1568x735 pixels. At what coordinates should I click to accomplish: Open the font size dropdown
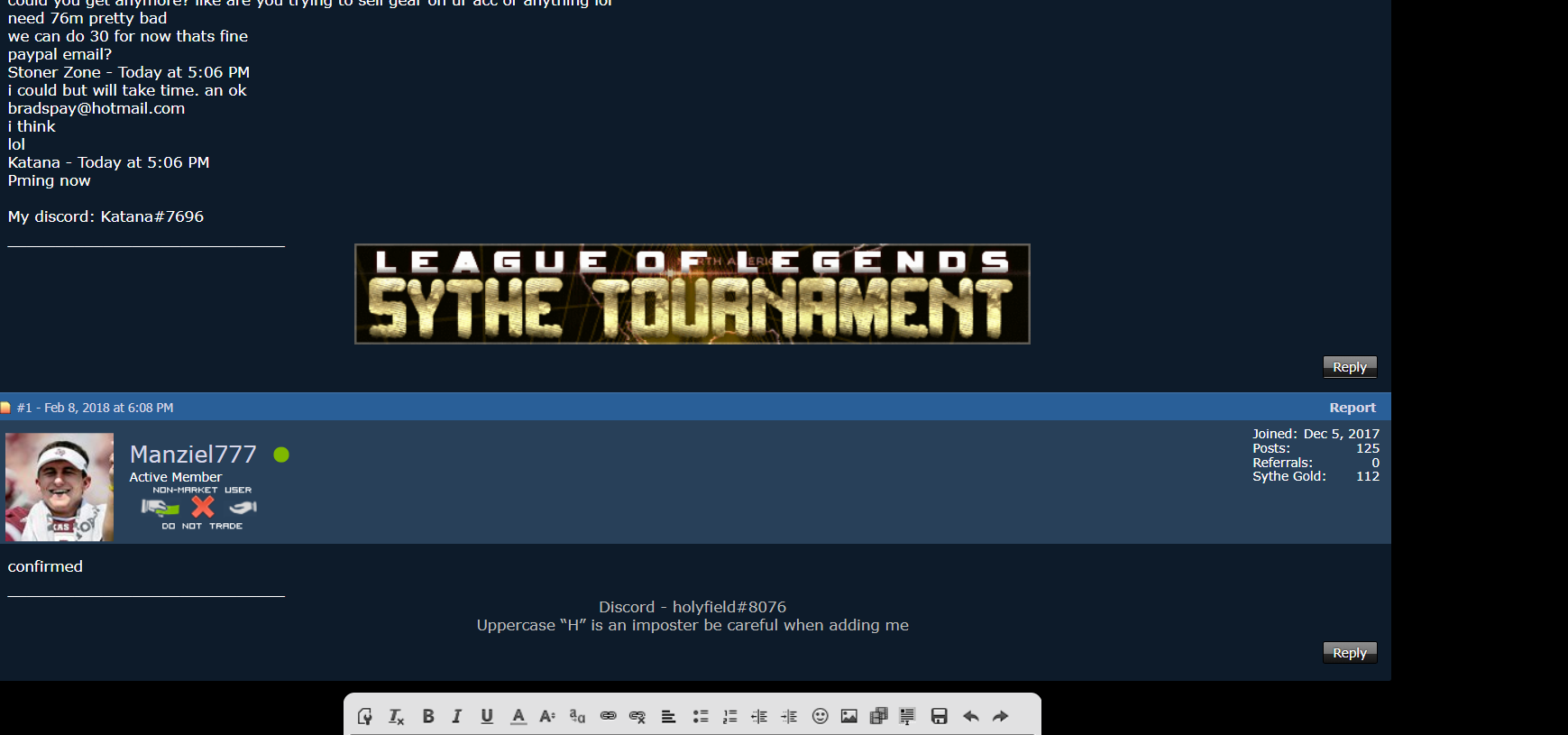[547, 716]
